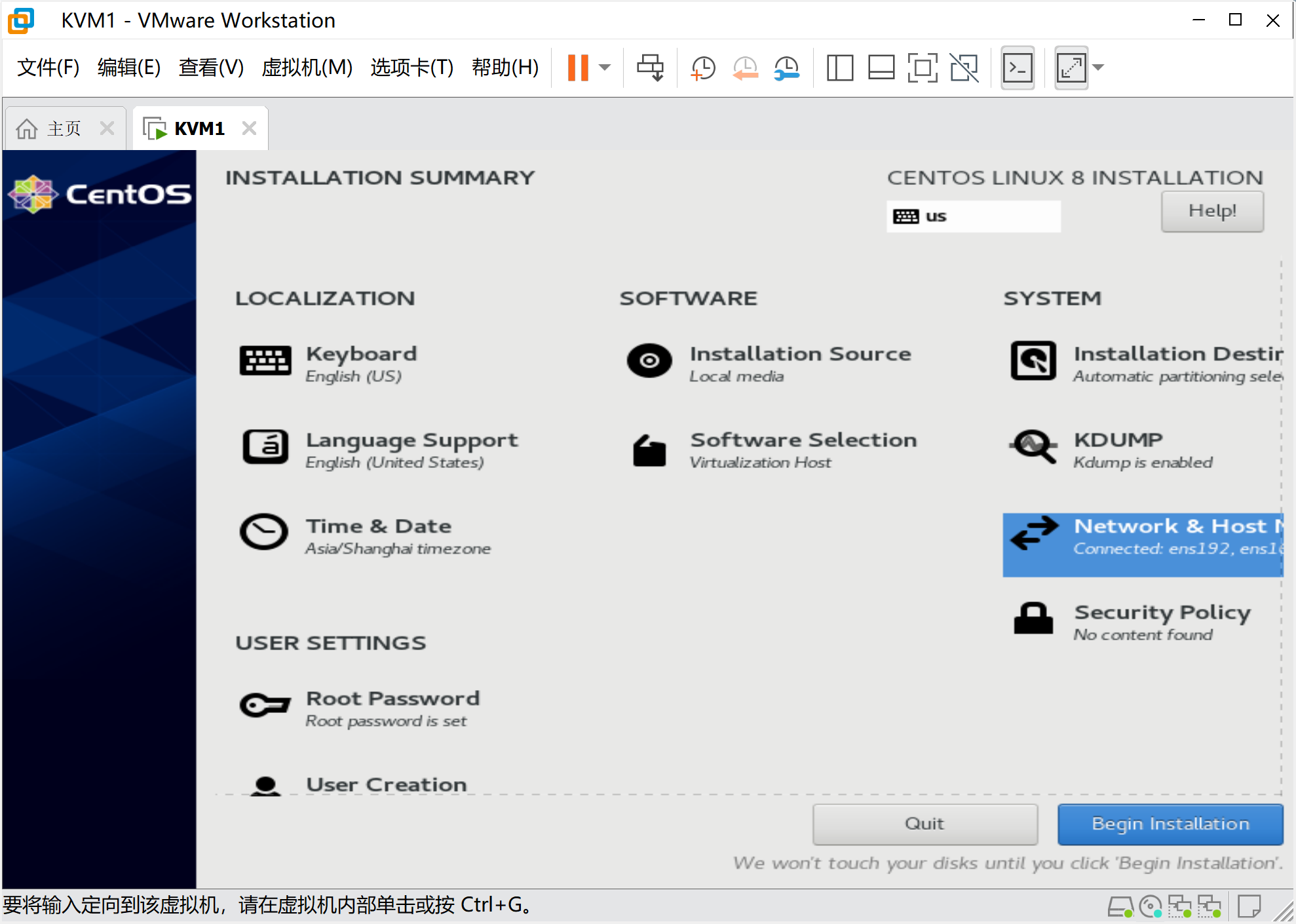The width and height of the screenshot is (1296, 924).
Task: Open Software Selection package icon
Action: [649, 450]
